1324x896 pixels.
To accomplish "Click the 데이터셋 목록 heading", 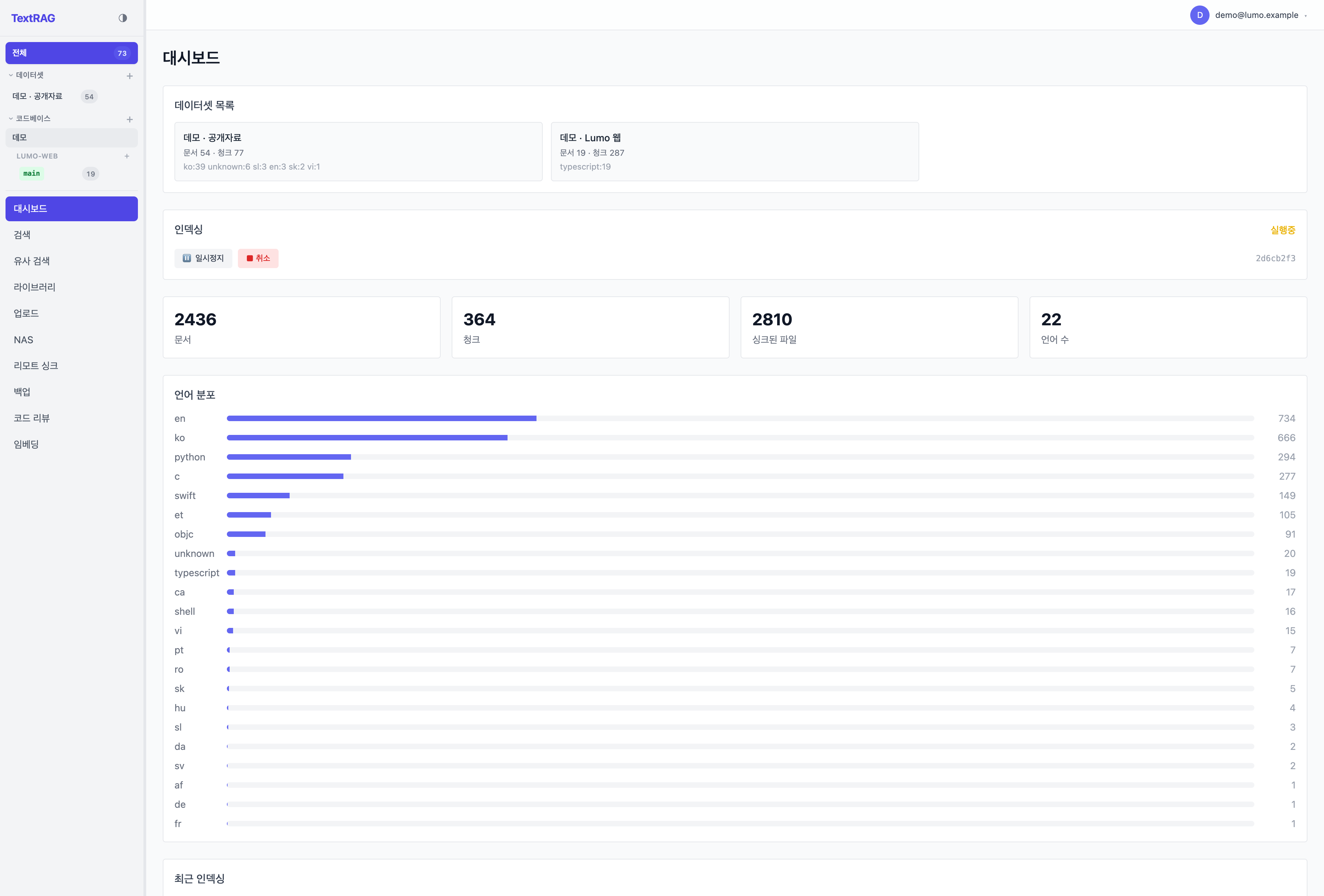I will [204, 105].
